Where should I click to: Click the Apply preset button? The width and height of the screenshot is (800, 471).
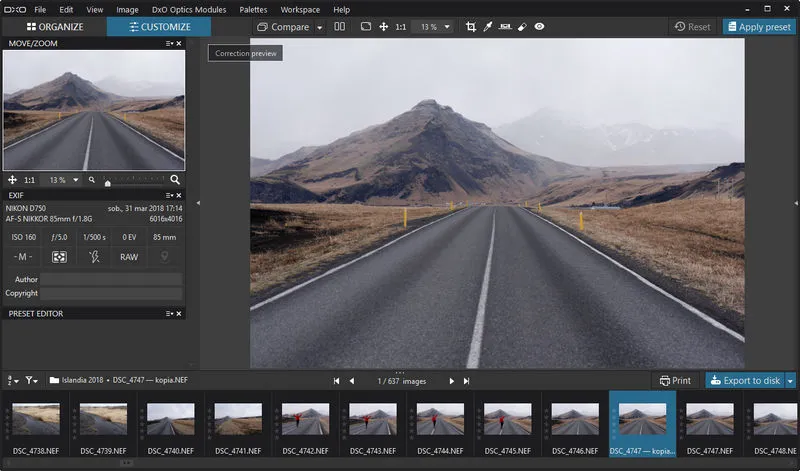759,27
